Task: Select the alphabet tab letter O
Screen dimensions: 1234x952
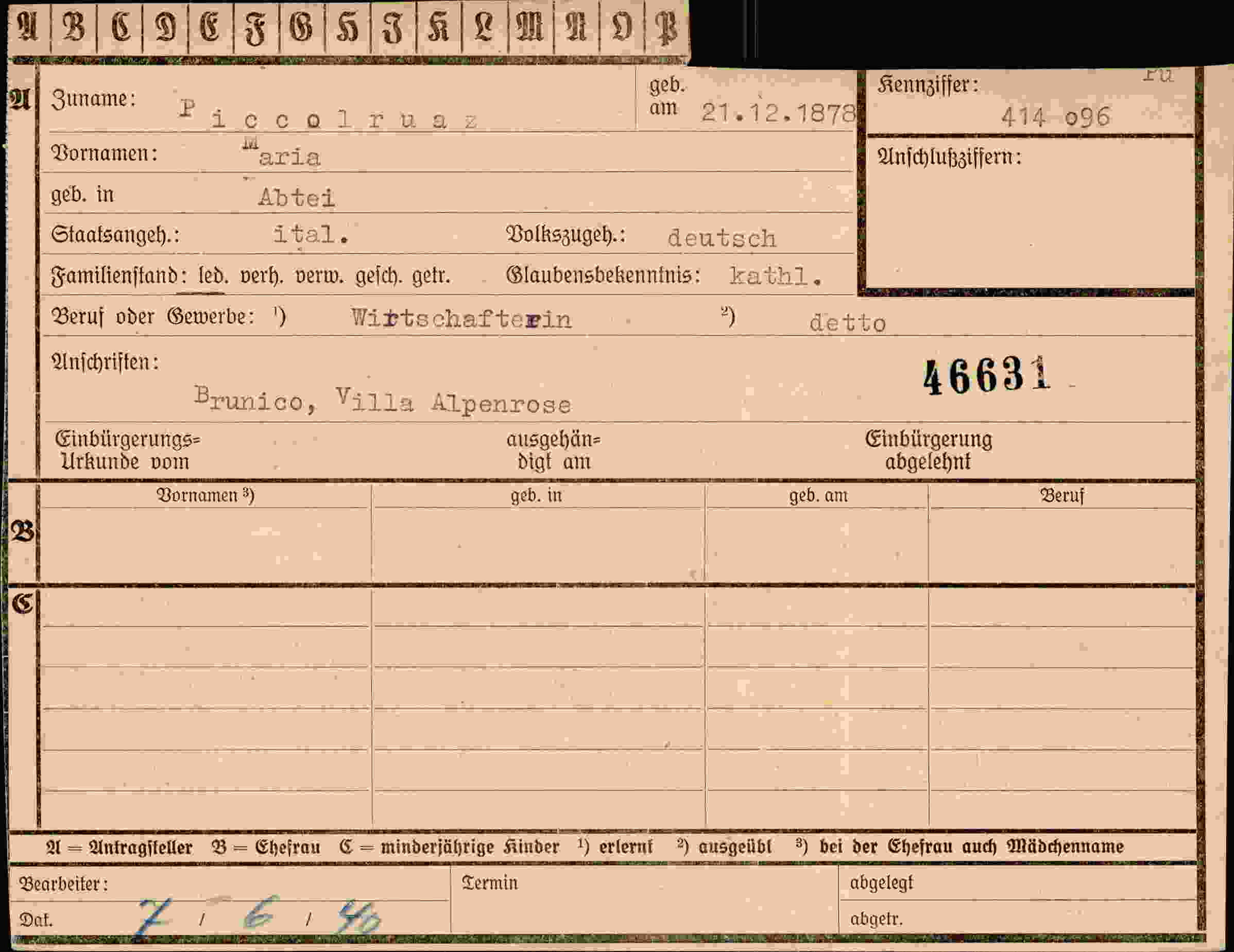Action: (622, 27)
